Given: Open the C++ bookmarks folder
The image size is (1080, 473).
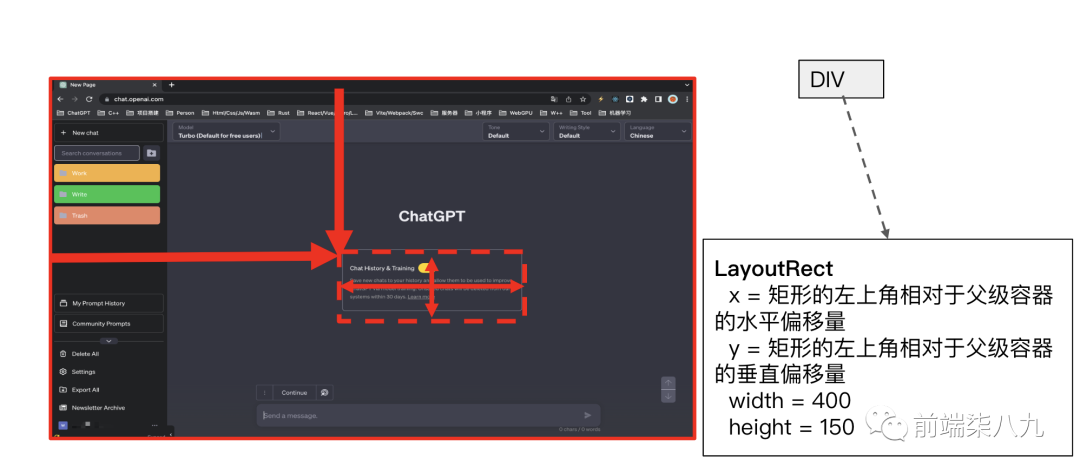Looking at the screenshot, I should (108, 112).
